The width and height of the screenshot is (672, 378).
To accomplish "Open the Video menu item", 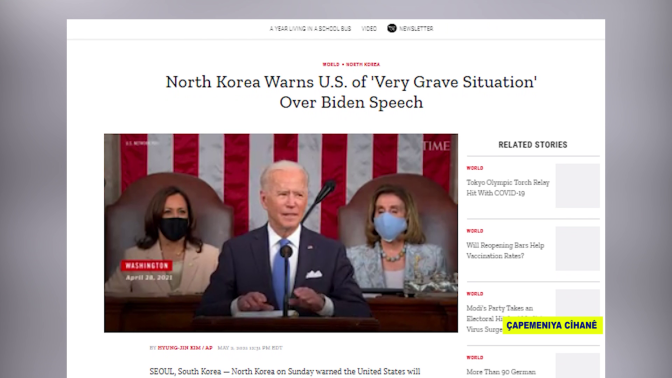I will [x=369, y=29].
